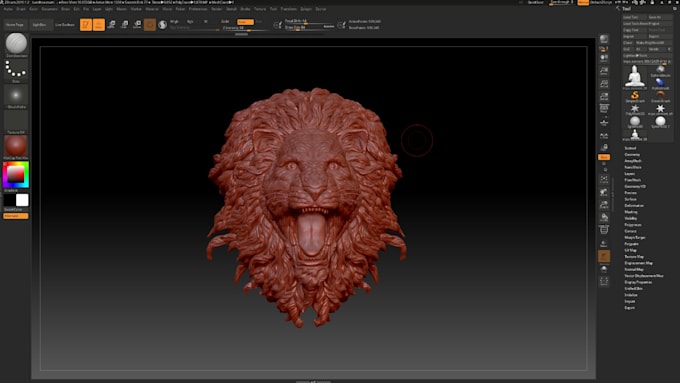Click the Xpose icon on right shelf

pos(604,282)
